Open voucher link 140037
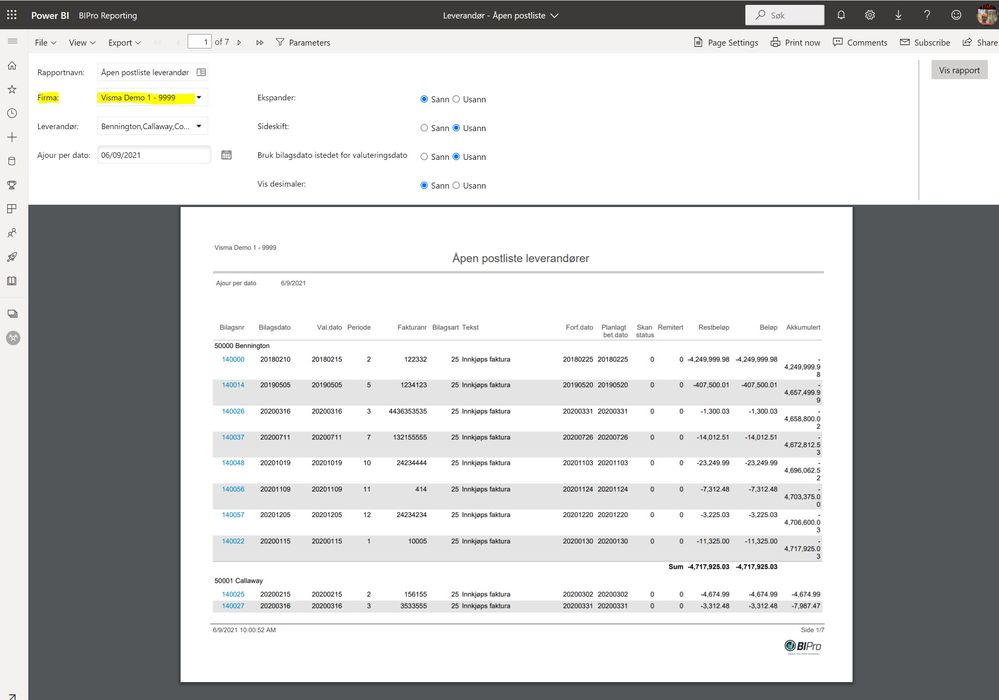Viewport: 999px width, 700px height. click(x=233, y=437)
